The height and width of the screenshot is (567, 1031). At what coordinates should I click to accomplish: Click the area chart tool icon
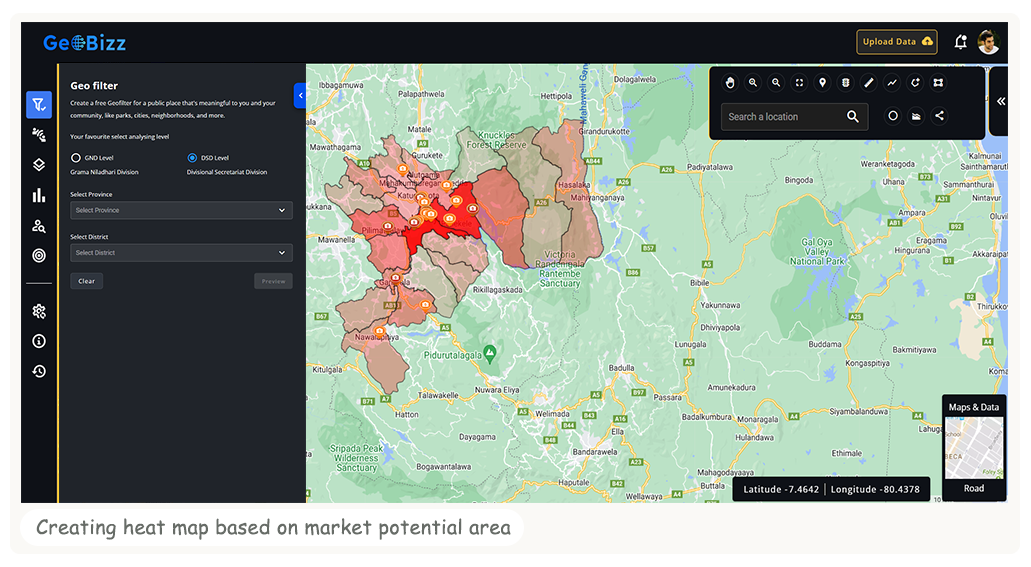coord(916,116)
